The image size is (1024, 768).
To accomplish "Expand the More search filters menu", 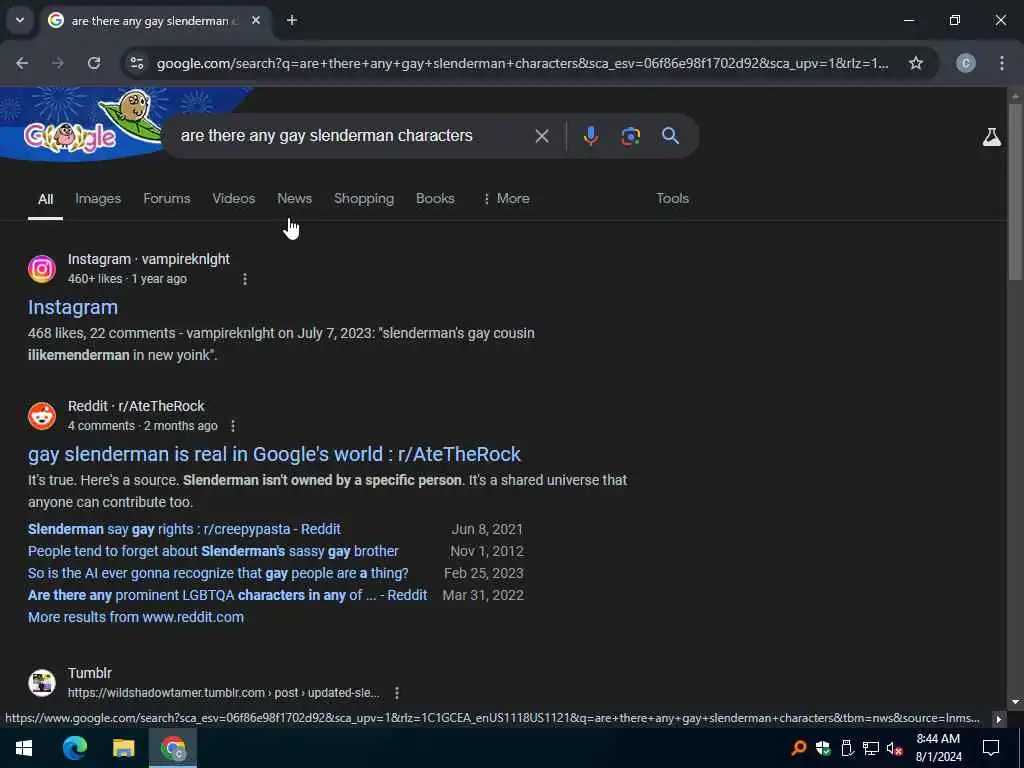I will tap(506, 199).
